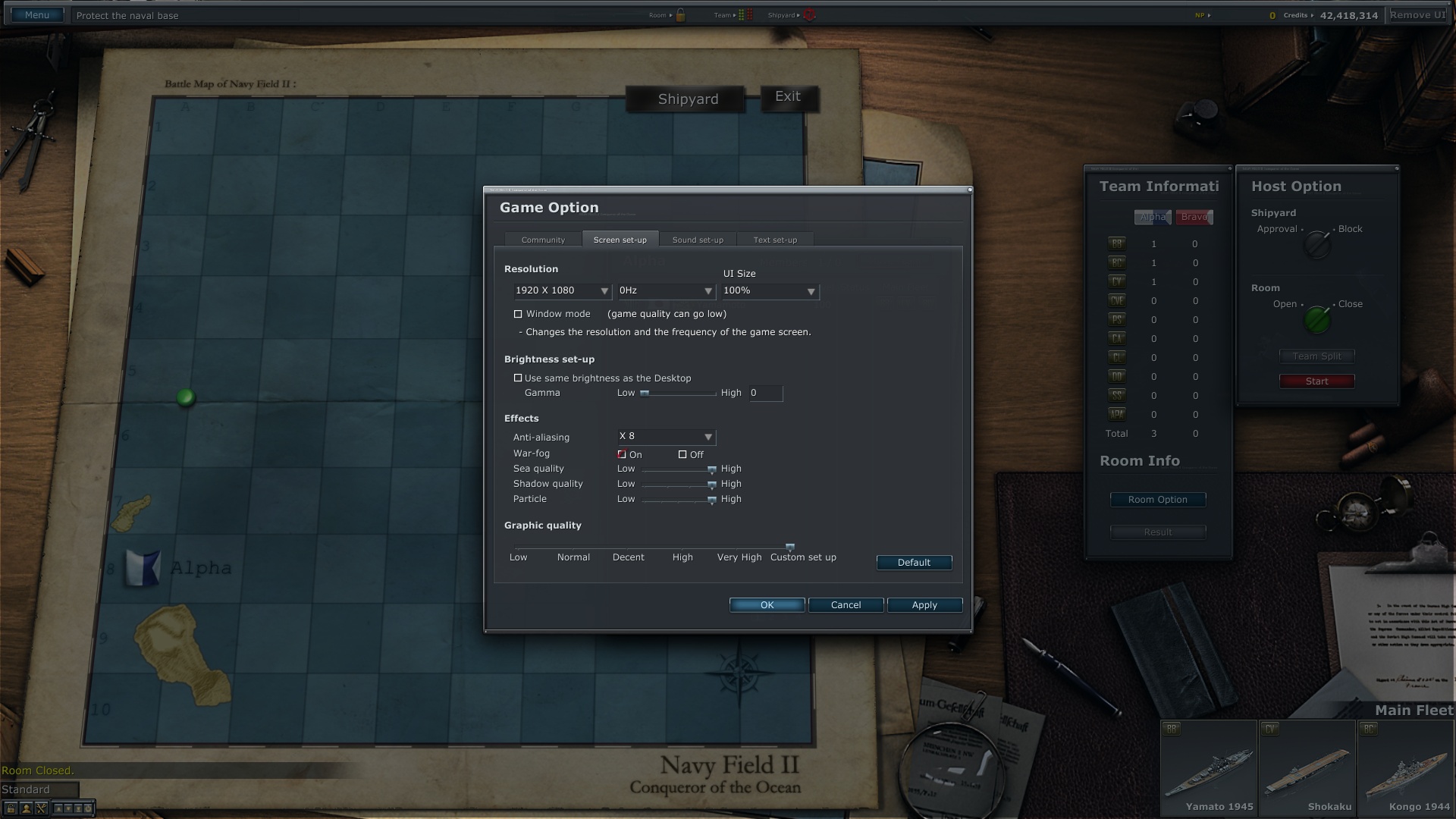Click the power icon in chat controls
This screenshot has width=1456, height=819.
click(x=88, y=808)
